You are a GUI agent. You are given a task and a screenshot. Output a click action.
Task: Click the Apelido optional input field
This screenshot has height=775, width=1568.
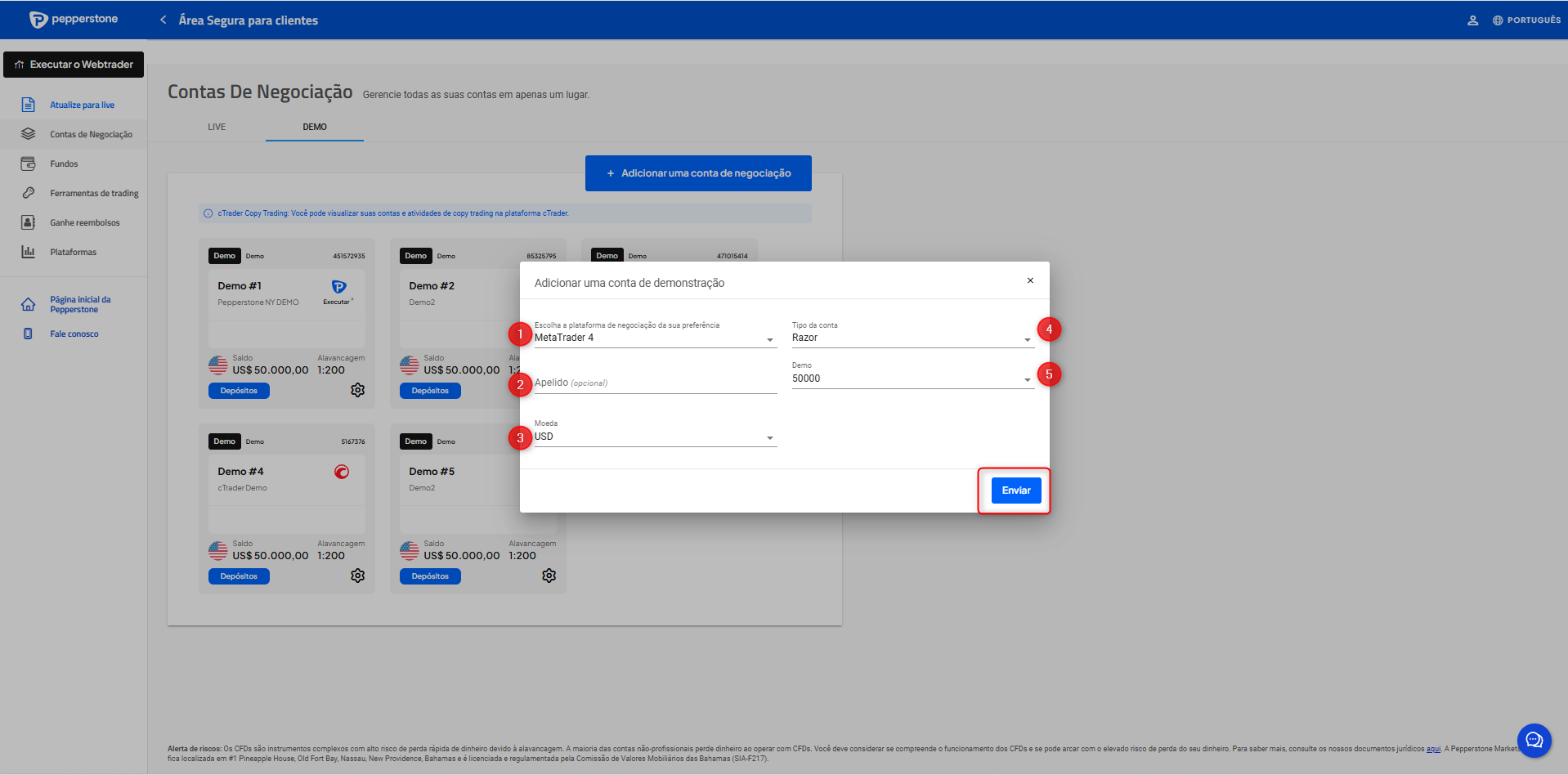click(x=654, y=383)
